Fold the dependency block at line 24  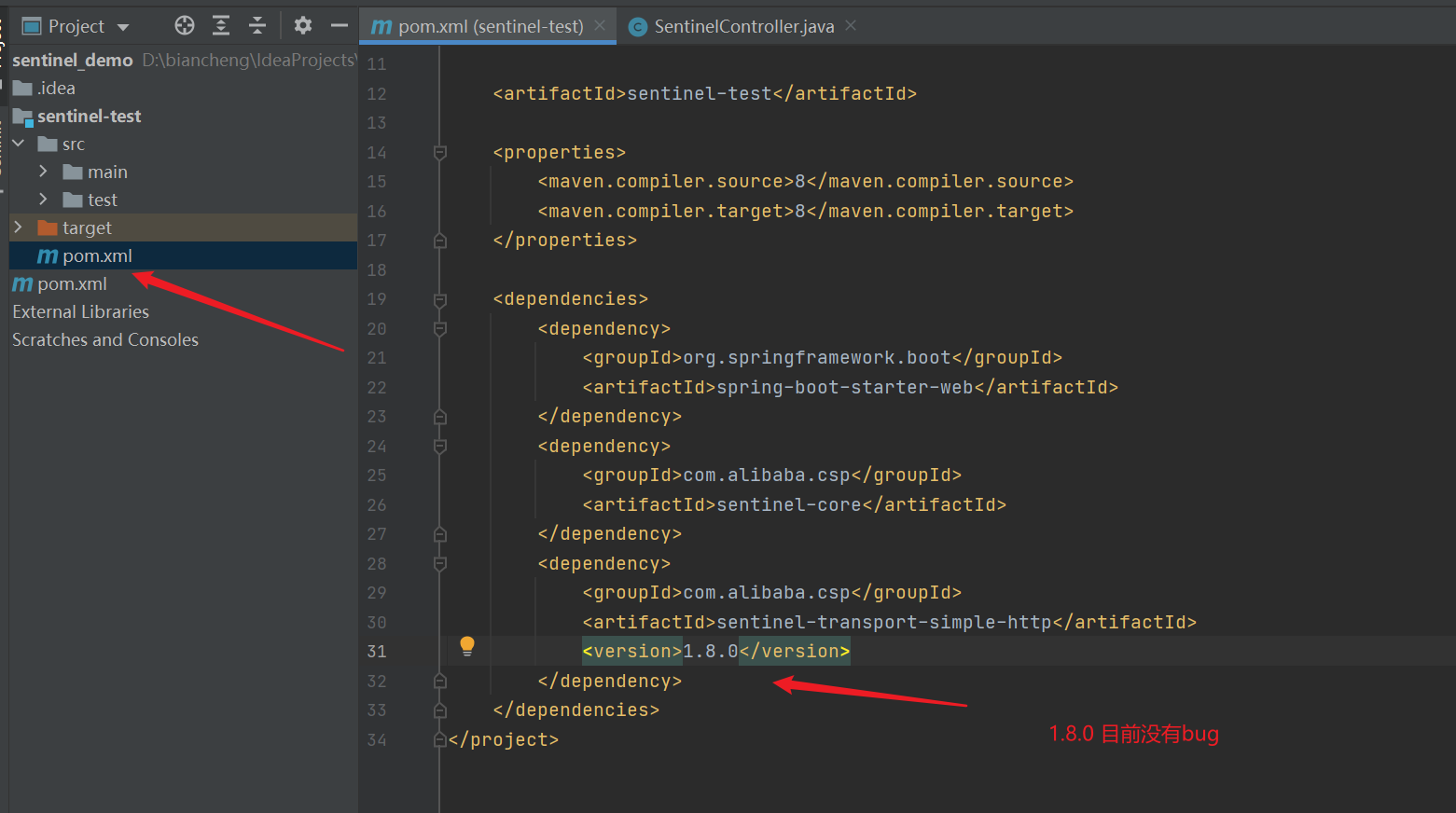click(440, 446)
